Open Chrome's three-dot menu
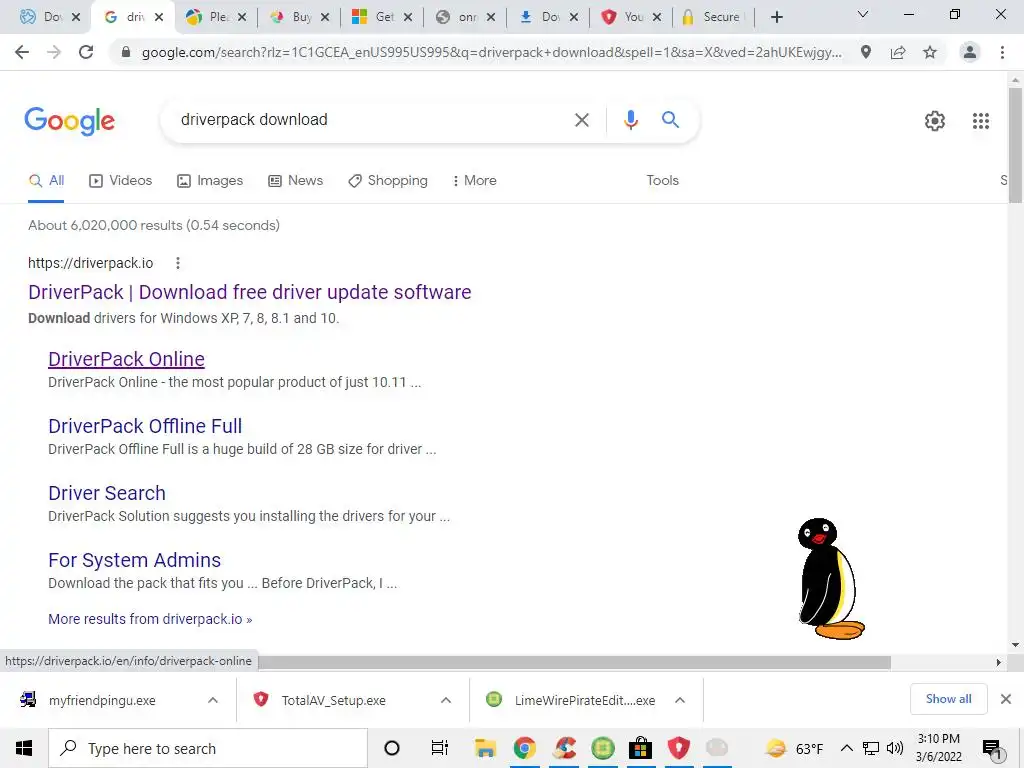Viewport: 1024px width, 768px height. pyautogui.click(x=1002, y=52)
